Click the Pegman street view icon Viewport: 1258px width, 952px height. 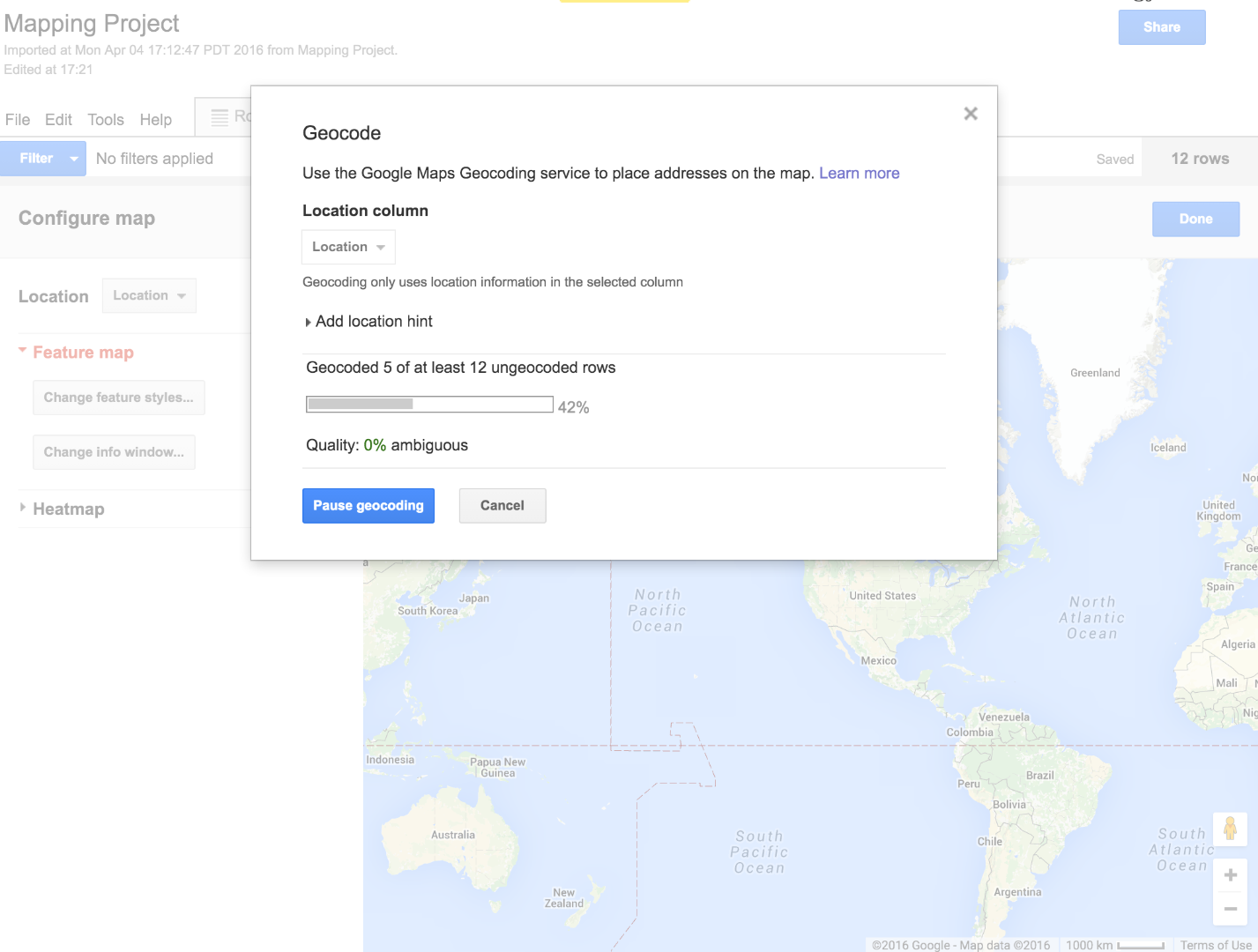(1230, 829)
